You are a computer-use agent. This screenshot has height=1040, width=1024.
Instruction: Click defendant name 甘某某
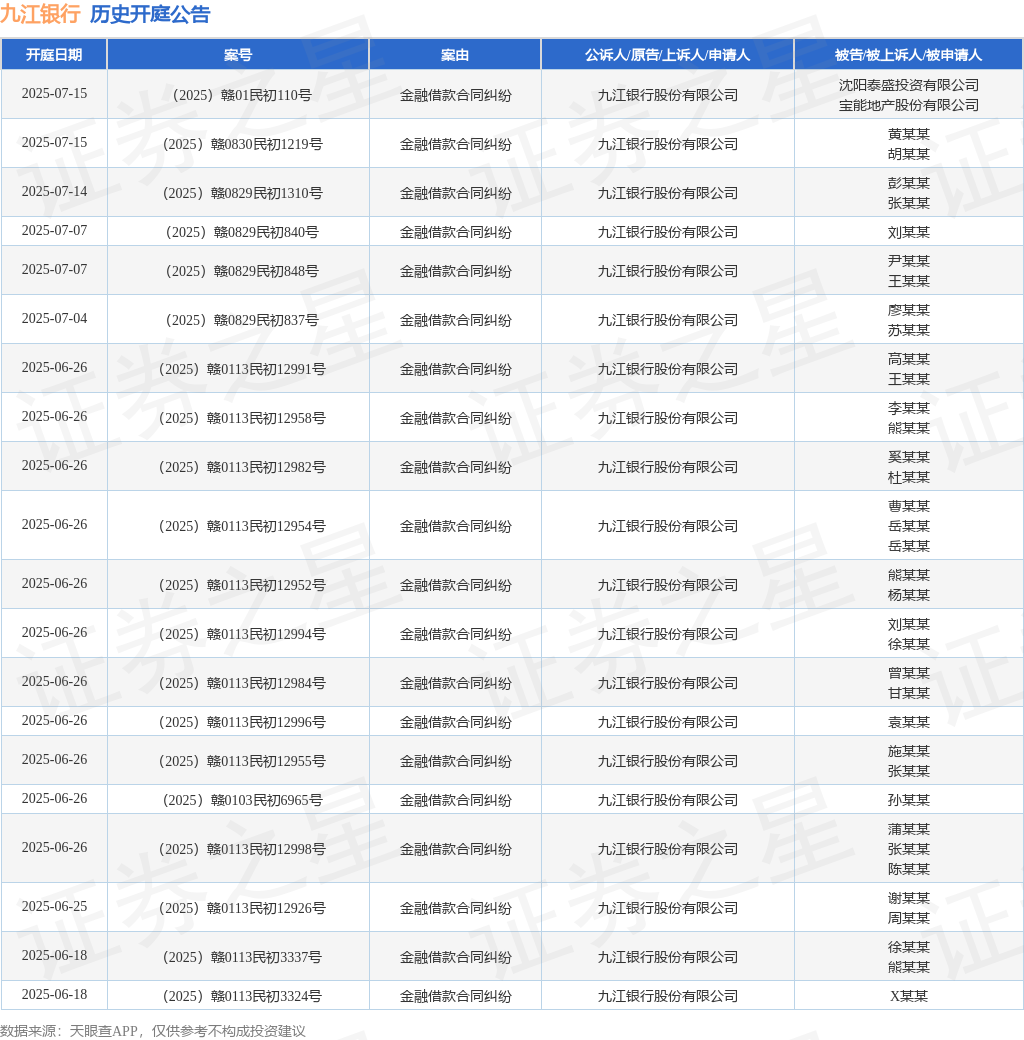(909, 694)
